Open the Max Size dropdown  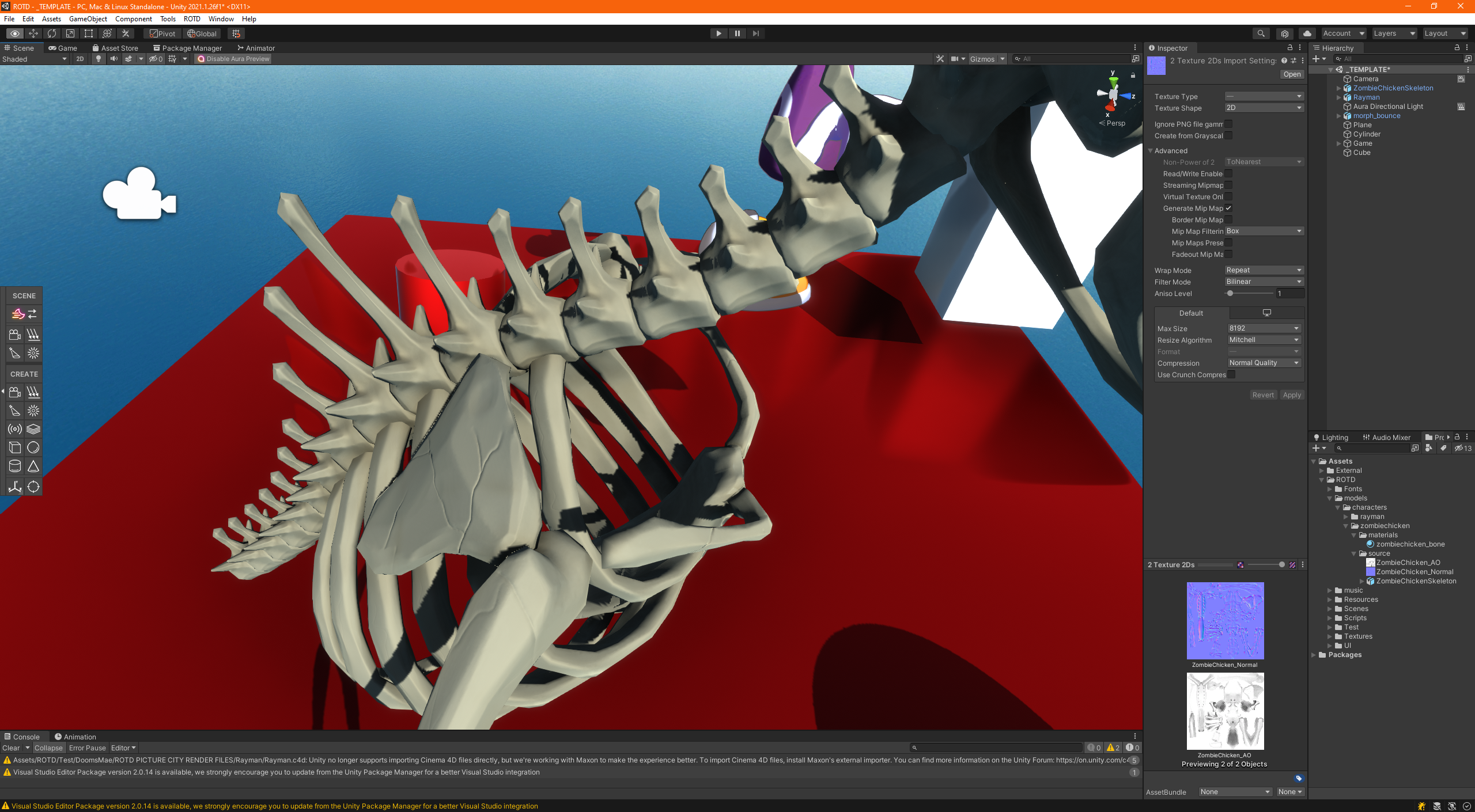click(1264, 328)
